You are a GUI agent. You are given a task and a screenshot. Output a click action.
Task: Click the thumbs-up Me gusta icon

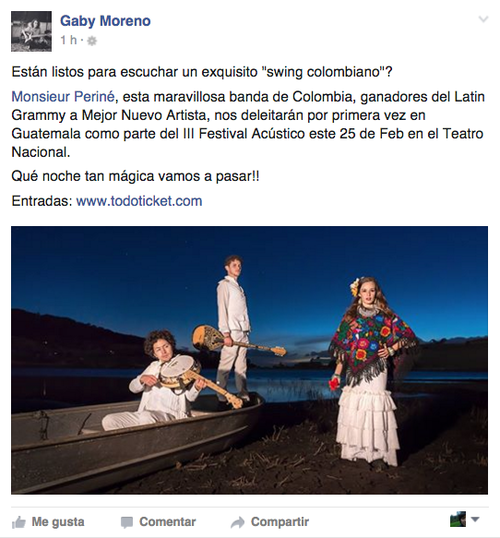click(x=19, y=522)
